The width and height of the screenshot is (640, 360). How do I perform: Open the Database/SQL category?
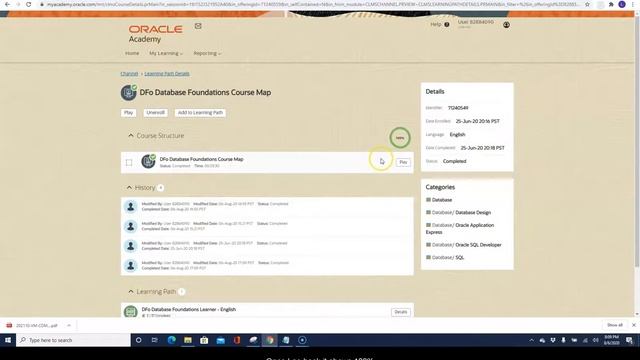(448, 258)
